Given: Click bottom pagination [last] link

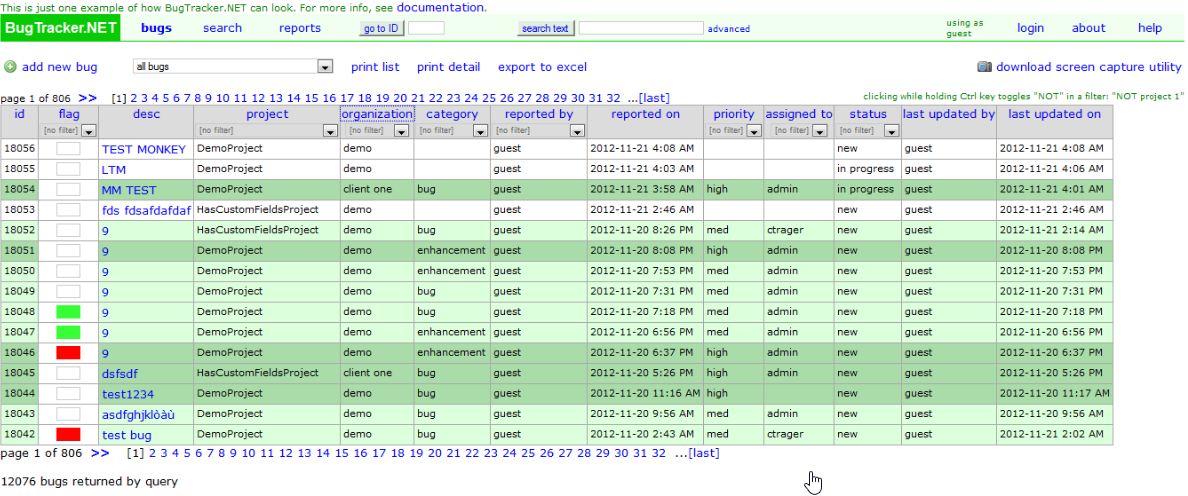Looking at the screenshot, I should click(704, 454).
